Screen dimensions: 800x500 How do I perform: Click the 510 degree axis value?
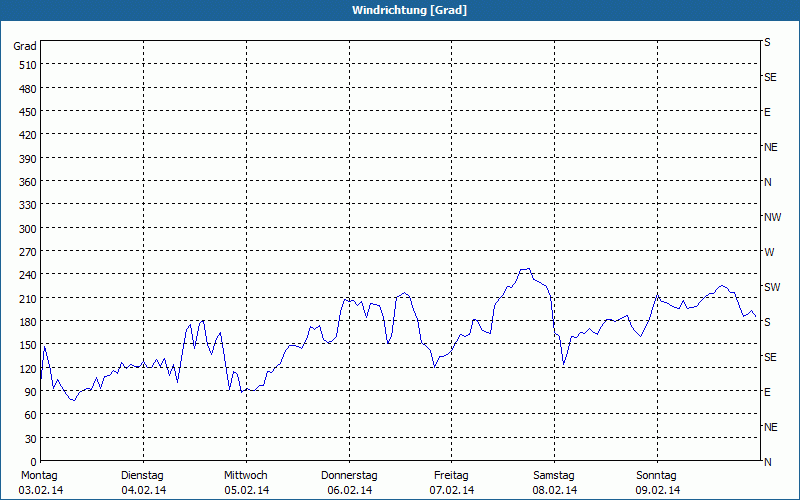(x=27, y=65)
